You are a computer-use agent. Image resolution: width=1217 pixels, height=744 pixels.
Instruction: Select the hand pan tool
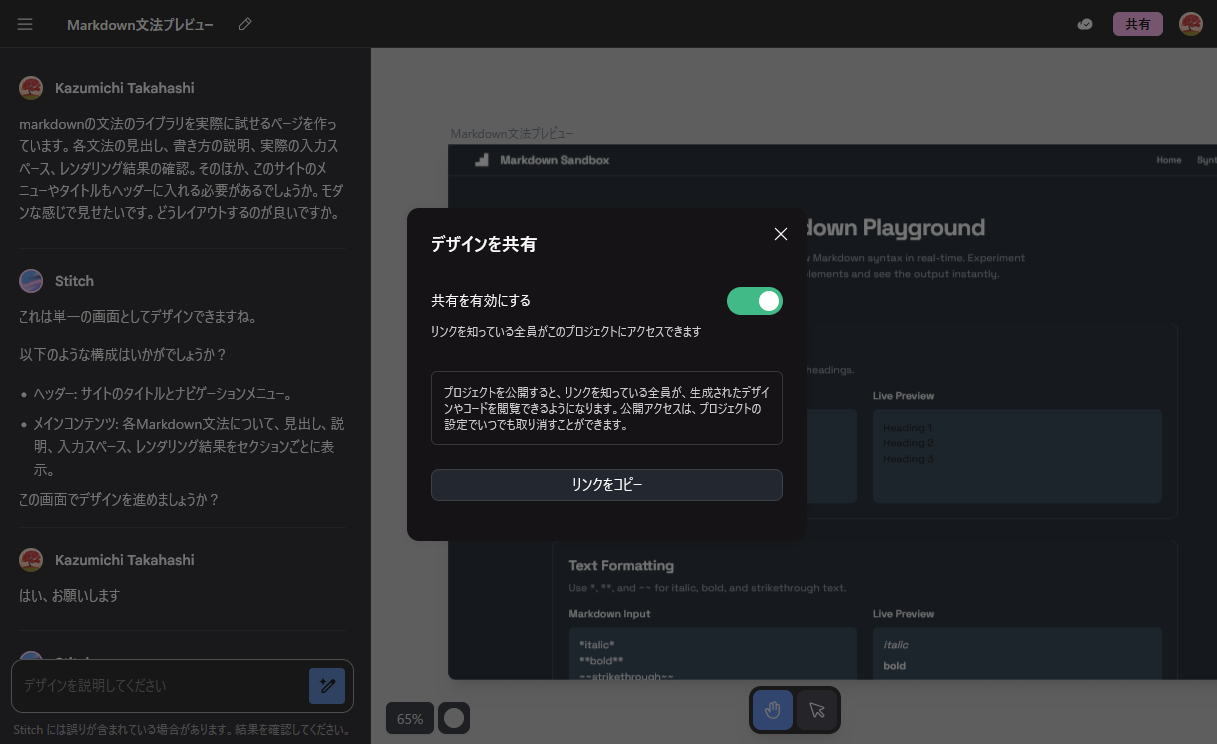coord(773,710)
